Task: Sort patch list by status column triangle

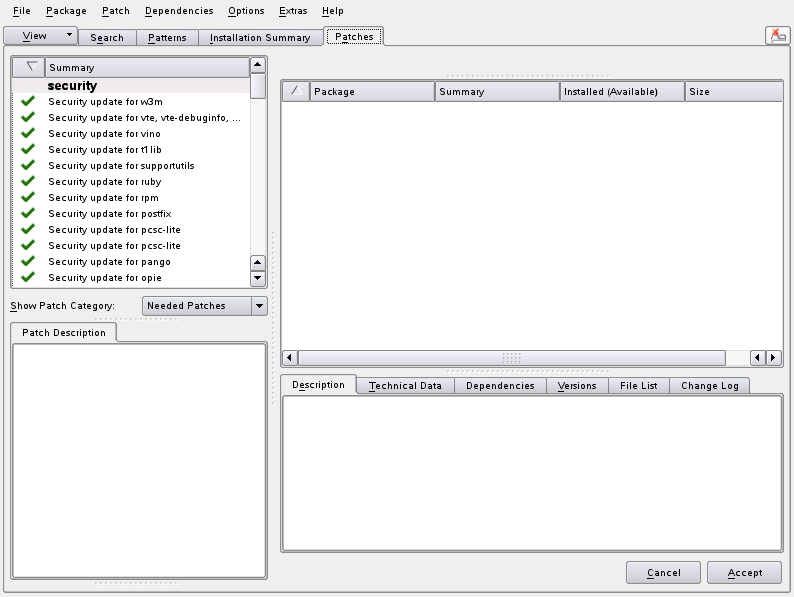Action: pyautogui.click(x=29, y=67)
